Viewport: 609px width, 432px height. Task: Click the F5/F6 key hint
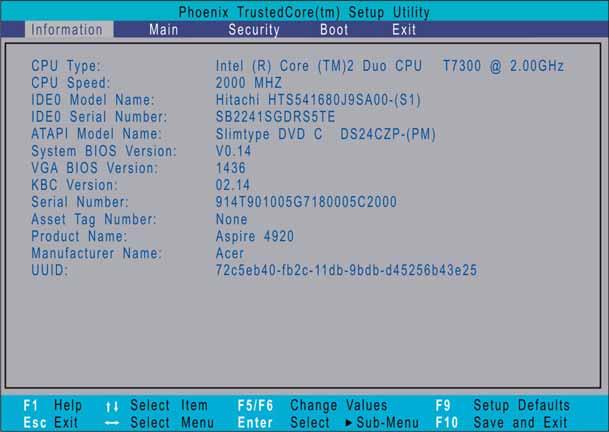pyautogui.click(x=255, y=406)
